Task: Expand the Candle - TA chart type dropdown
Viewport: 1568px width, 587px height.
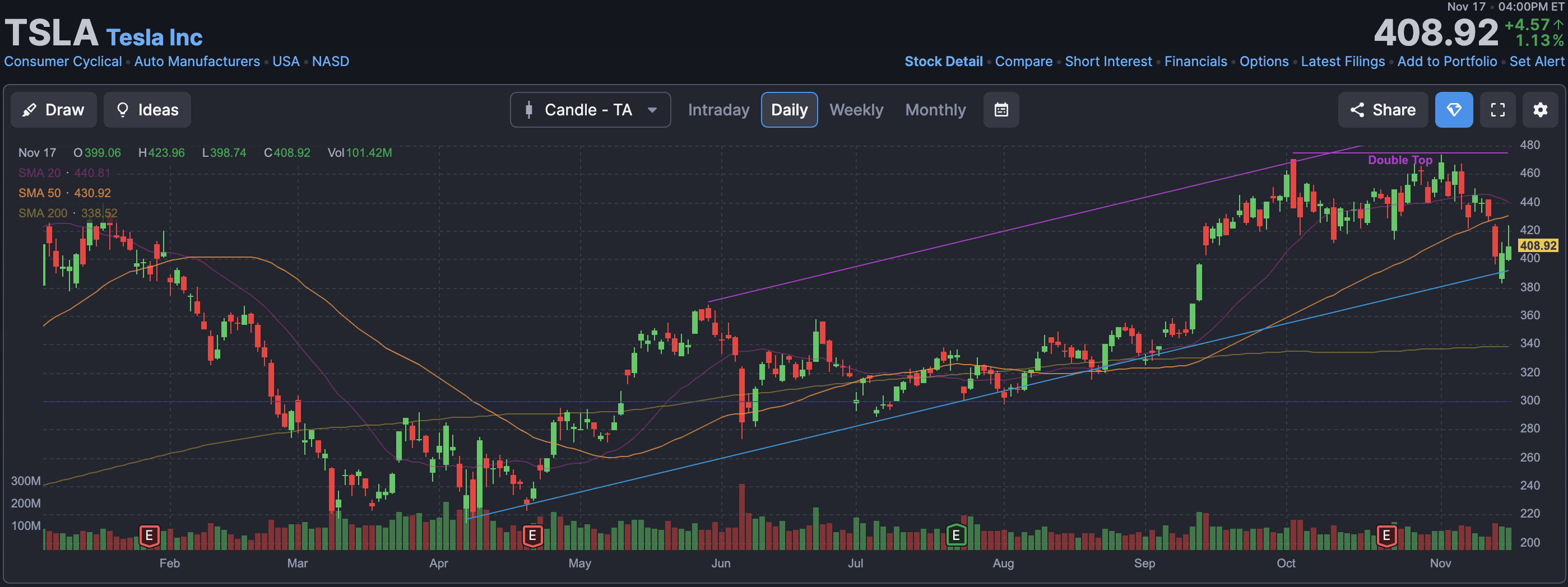Action: (591, 110)
